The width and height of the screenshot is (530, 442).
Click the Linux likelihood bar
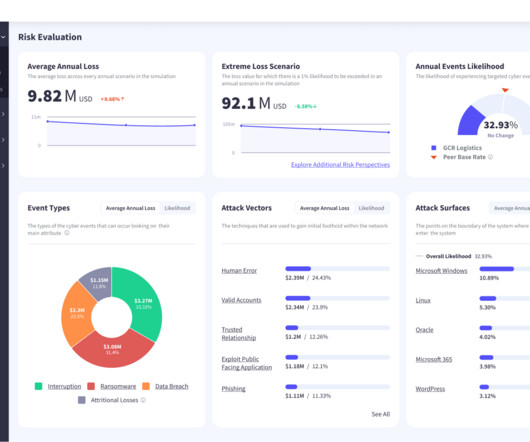(x=505, y=298)
